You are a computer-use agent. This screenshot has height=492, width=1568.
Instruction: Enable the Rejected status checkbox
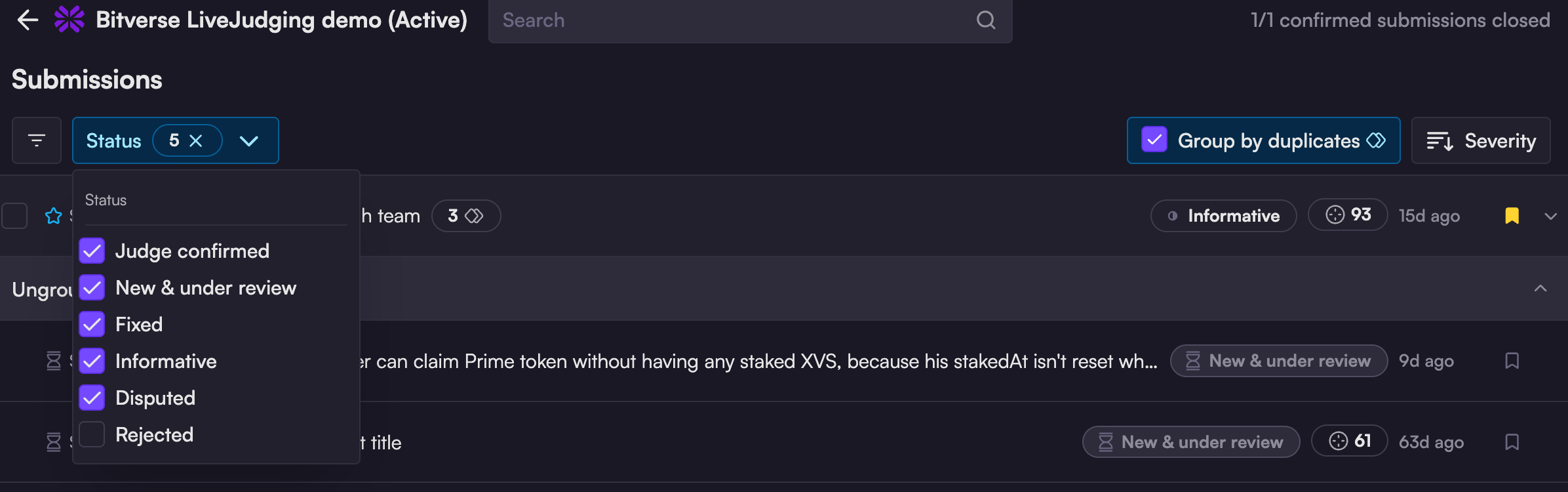pos(92,434)
